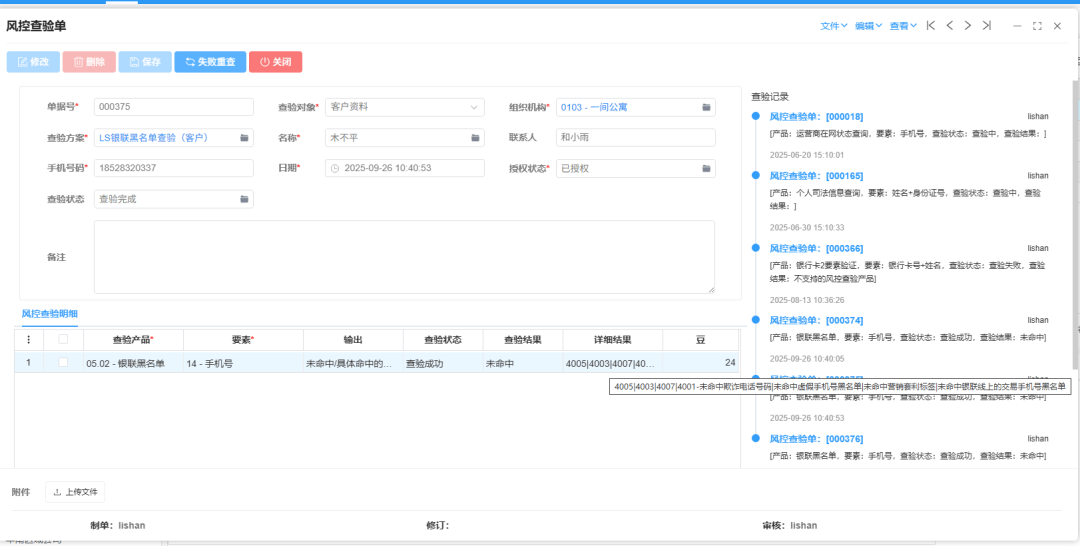This screenshot has height=546, width=1080.
Task: Expand the 查验对象 dropdown
Action: [474, 107]
